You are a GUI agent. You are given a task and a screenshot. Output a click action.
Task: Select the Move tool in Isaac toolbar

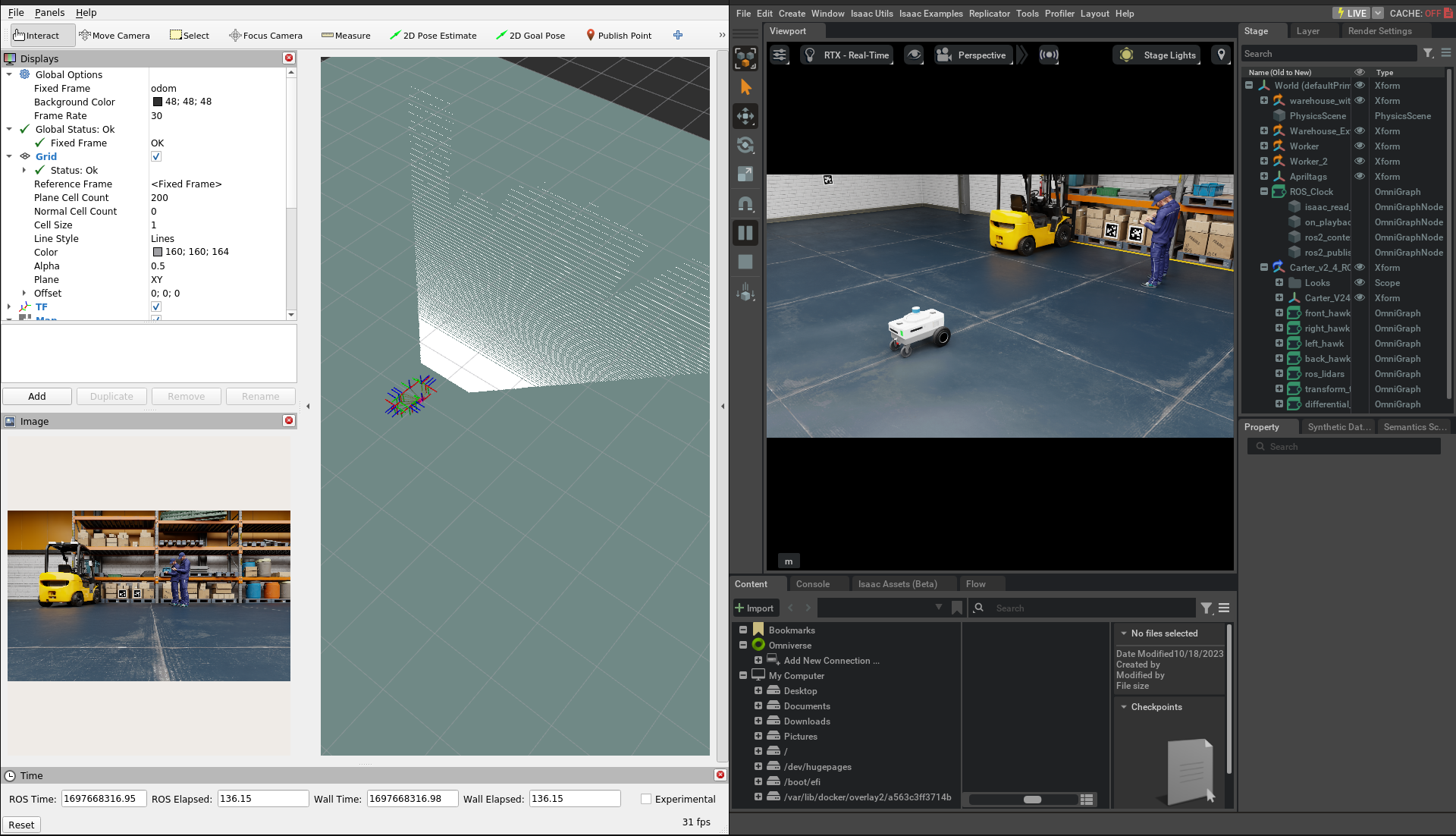[745, 116]
